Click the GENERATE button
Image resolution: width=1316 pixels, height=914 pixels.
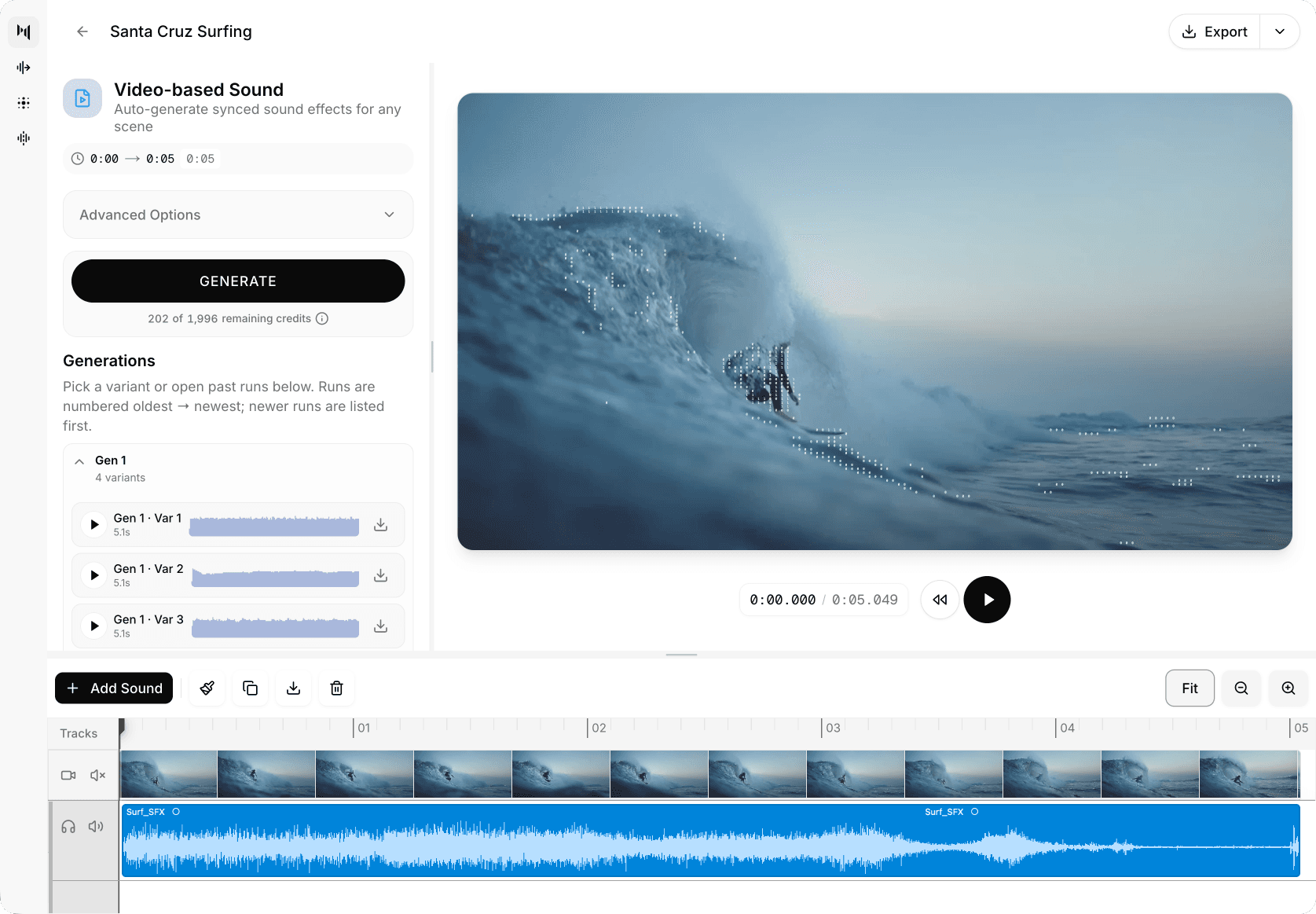[x=238, y=281]
